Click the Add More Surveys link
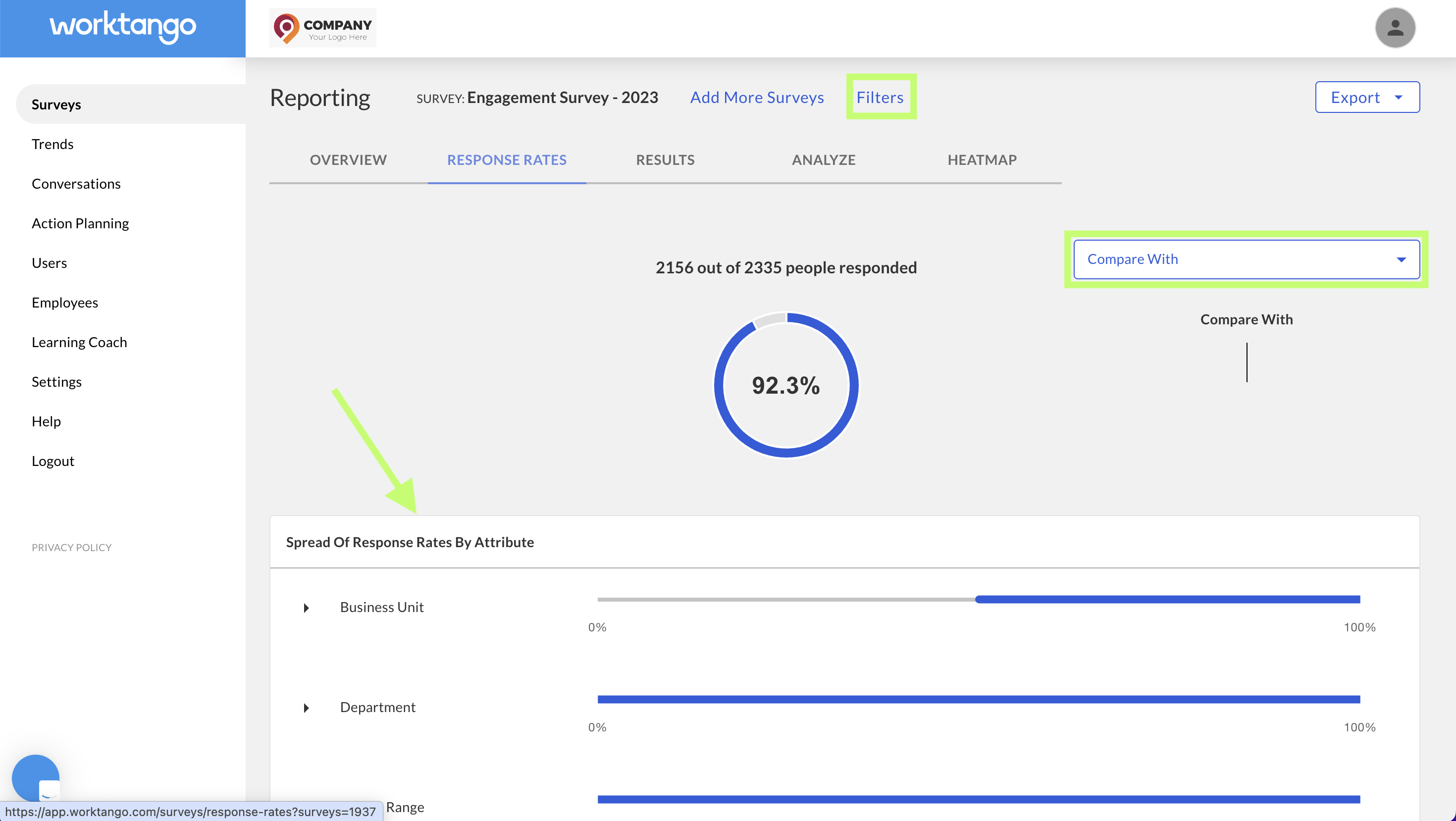 (x=757, y=97)
